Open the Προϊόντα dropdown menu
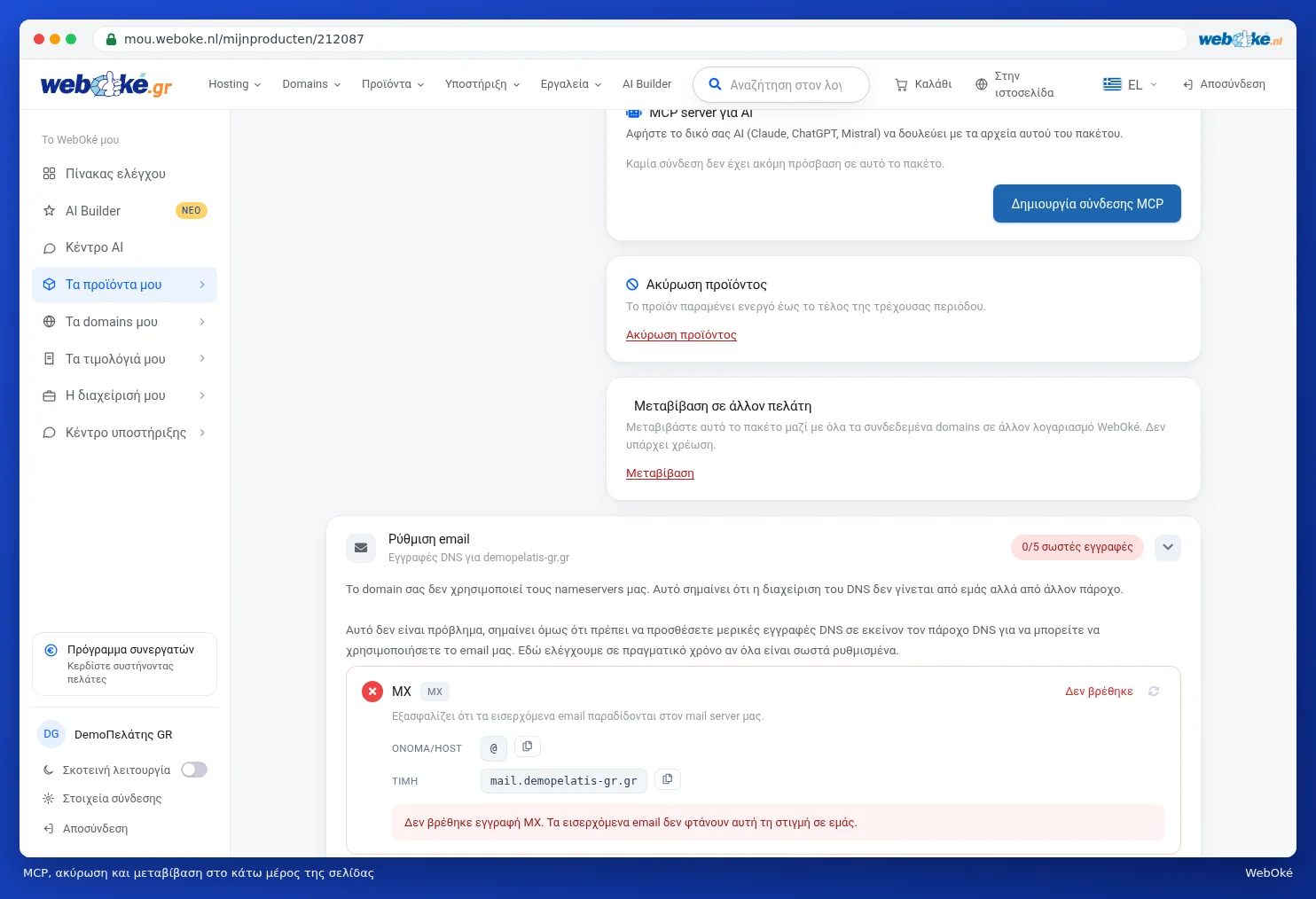1316x899 pixels. point(393,84)
